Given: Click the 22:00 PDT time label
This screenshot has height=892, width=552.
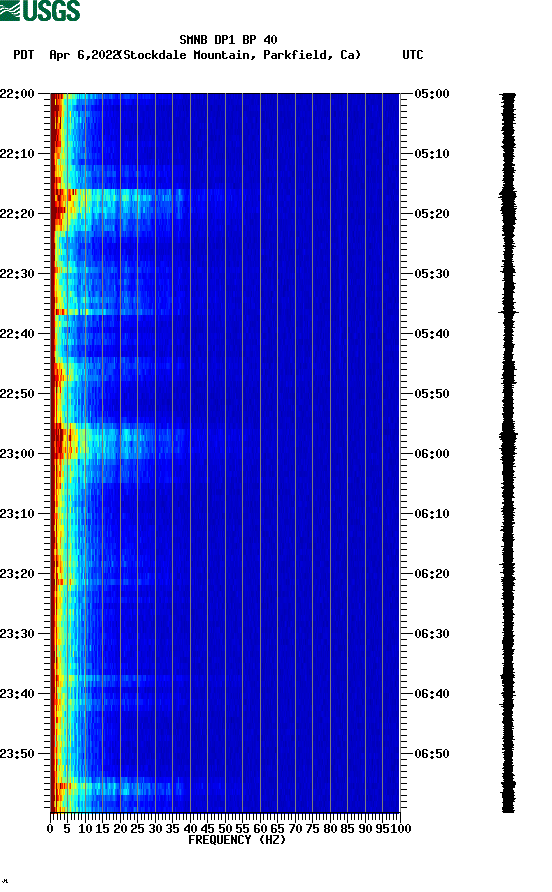Looking at the screenshot, I should pos(17,94).
